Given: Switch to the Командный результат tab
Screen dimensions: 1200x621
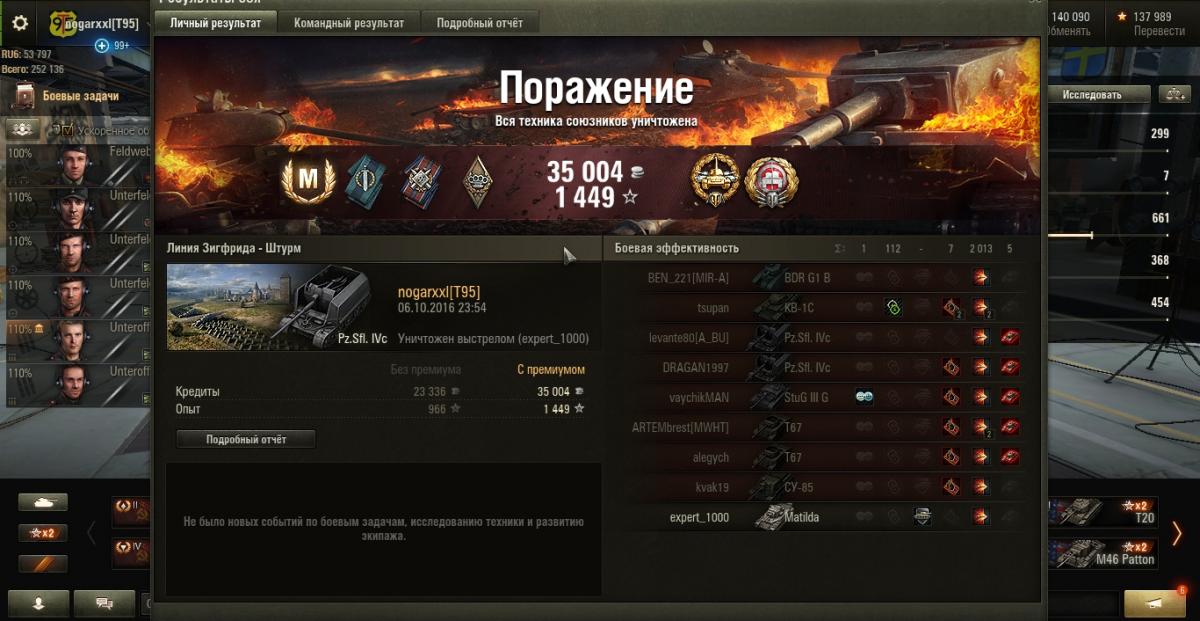Looking at the screenshot, I should coord(349,23).
